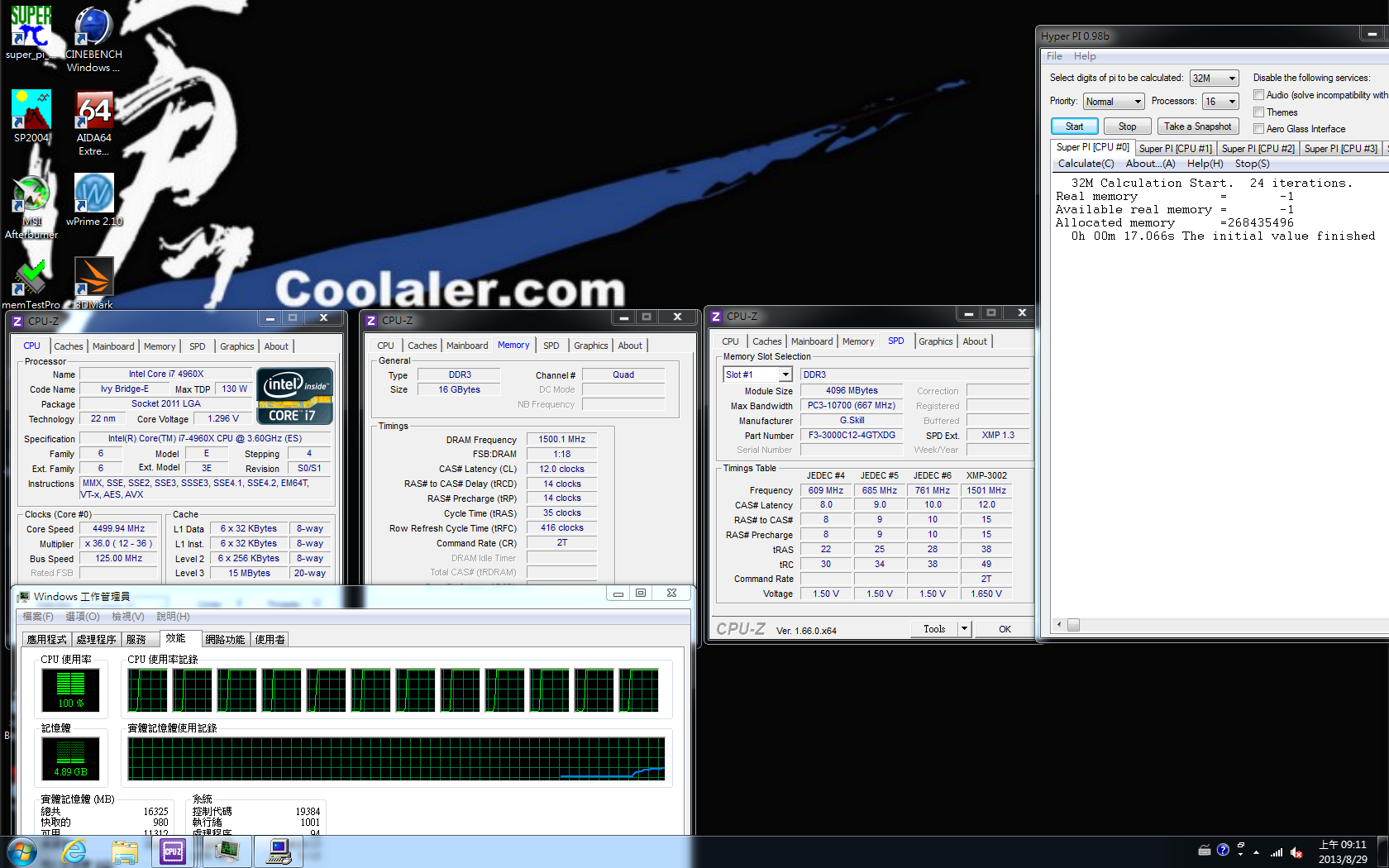Open Priority Normal dropdown
Image resolution: width=1389 pixels, height=868 pixels.
click(1114, 102)
